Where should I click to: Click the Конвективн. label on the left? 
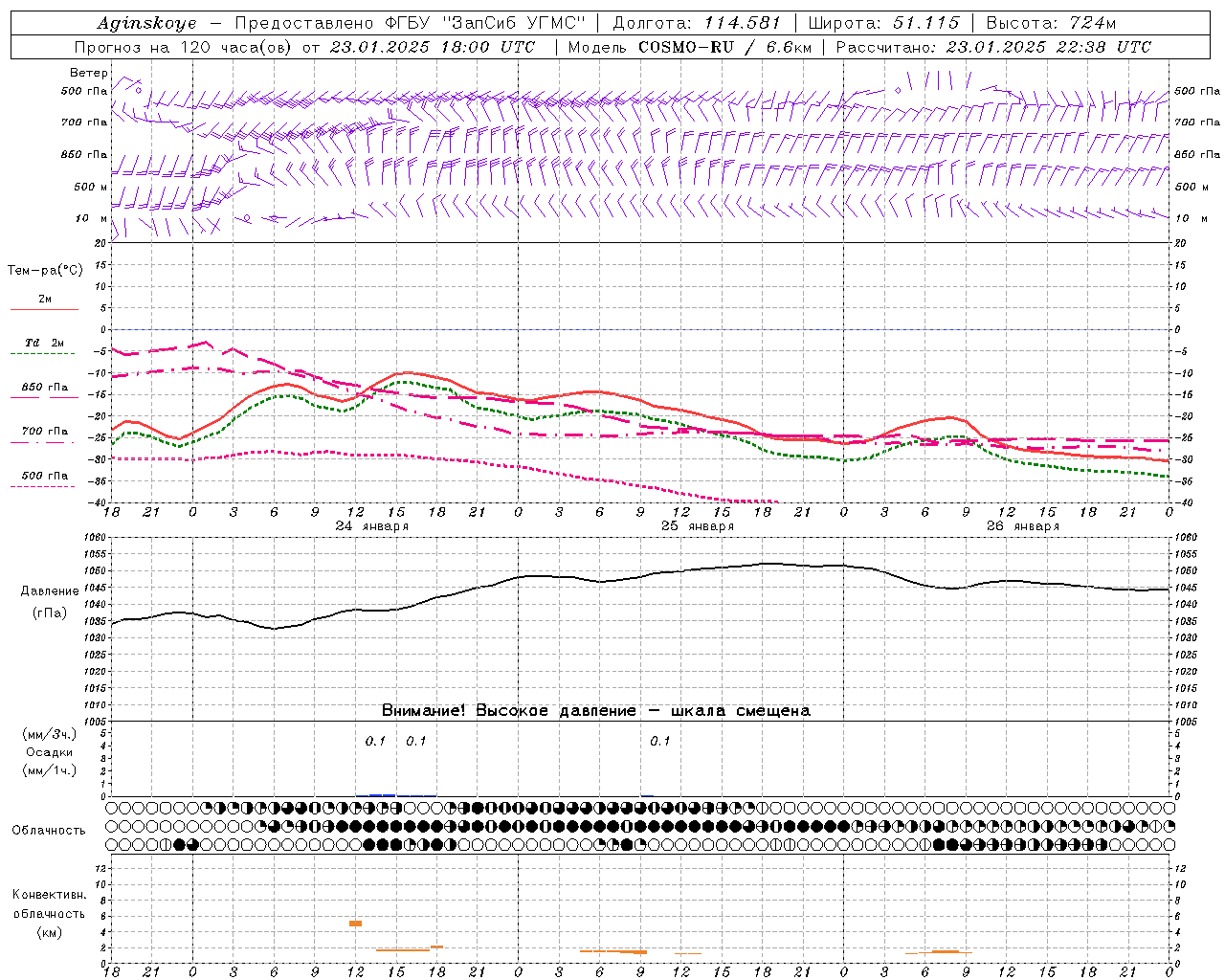(x=49, y=895)
